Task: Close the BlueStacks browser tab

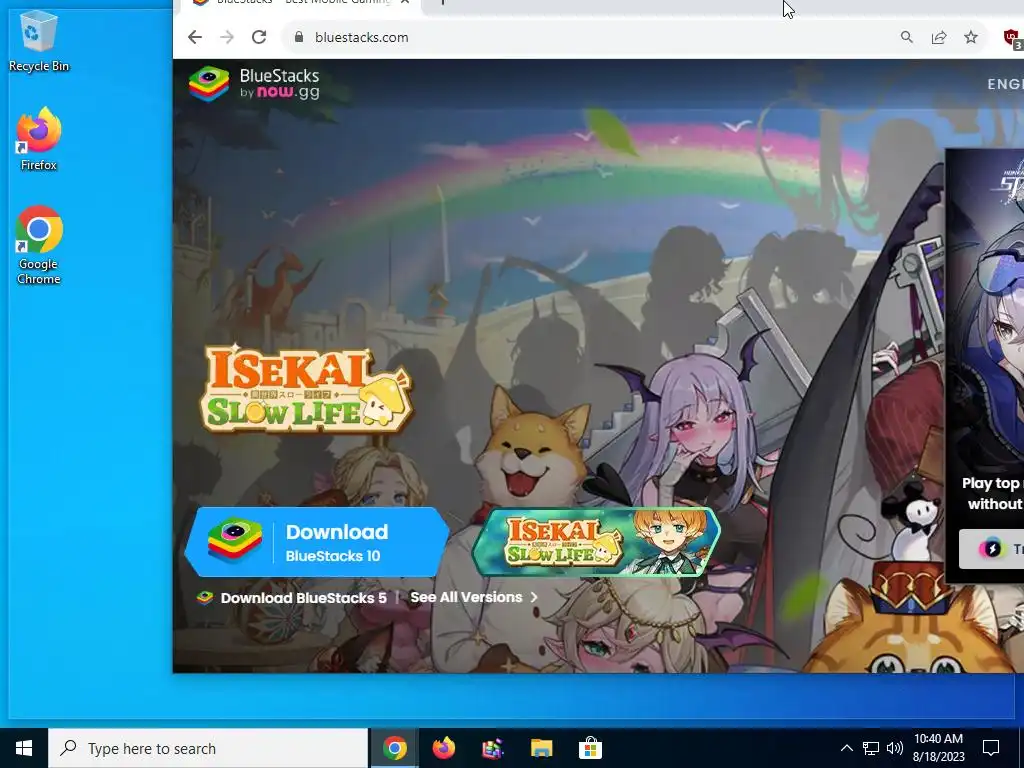Action: point(405,2)
